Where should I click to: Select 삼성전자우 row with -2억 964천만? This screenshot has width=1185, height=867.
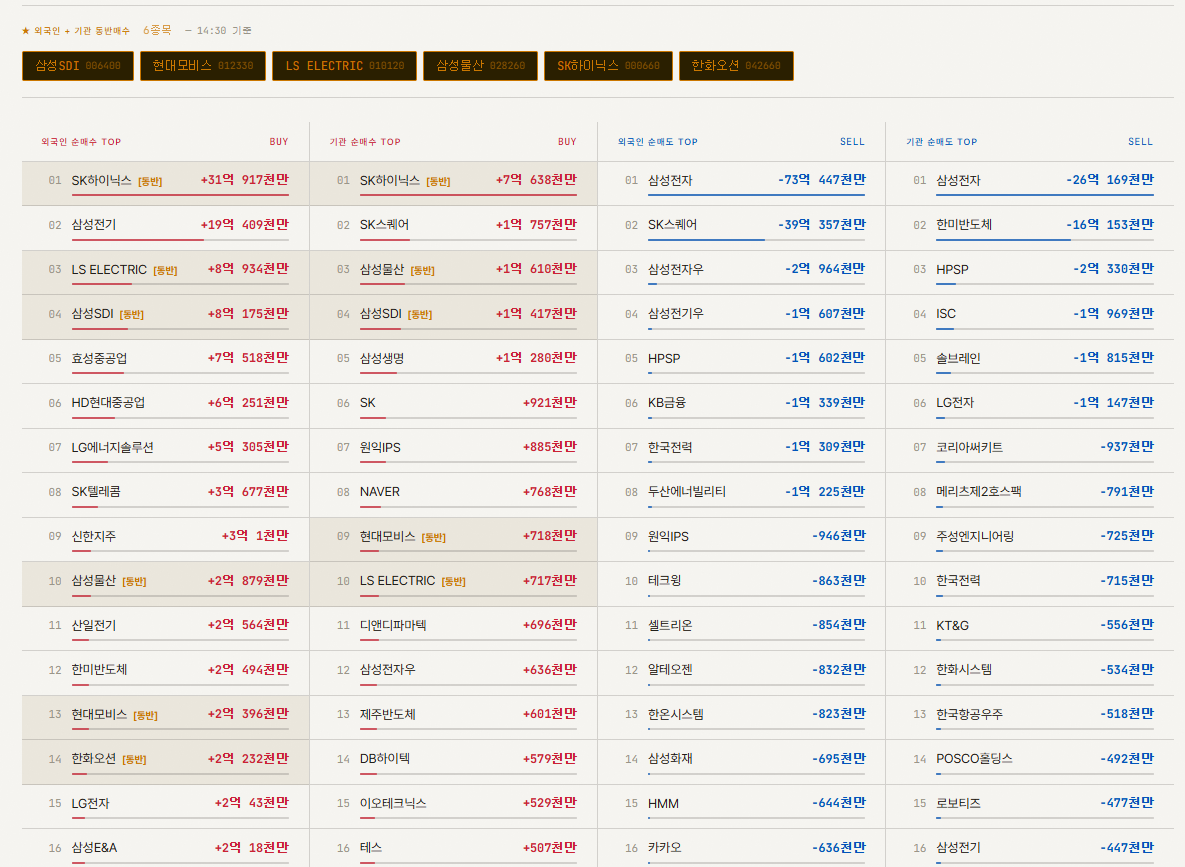pyautogui.click(x=741, y=273)
